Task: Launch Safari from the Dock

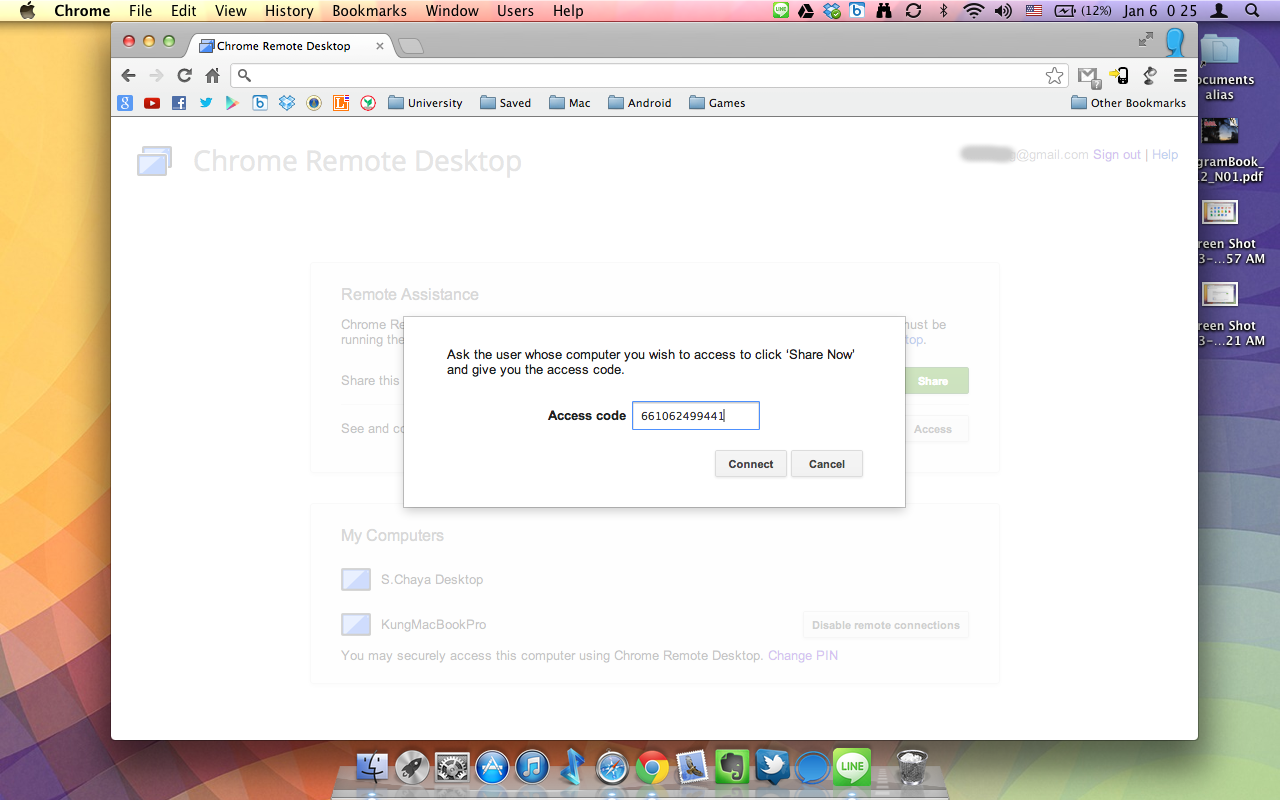Action: pyautogui.click(x=612, y=768)
